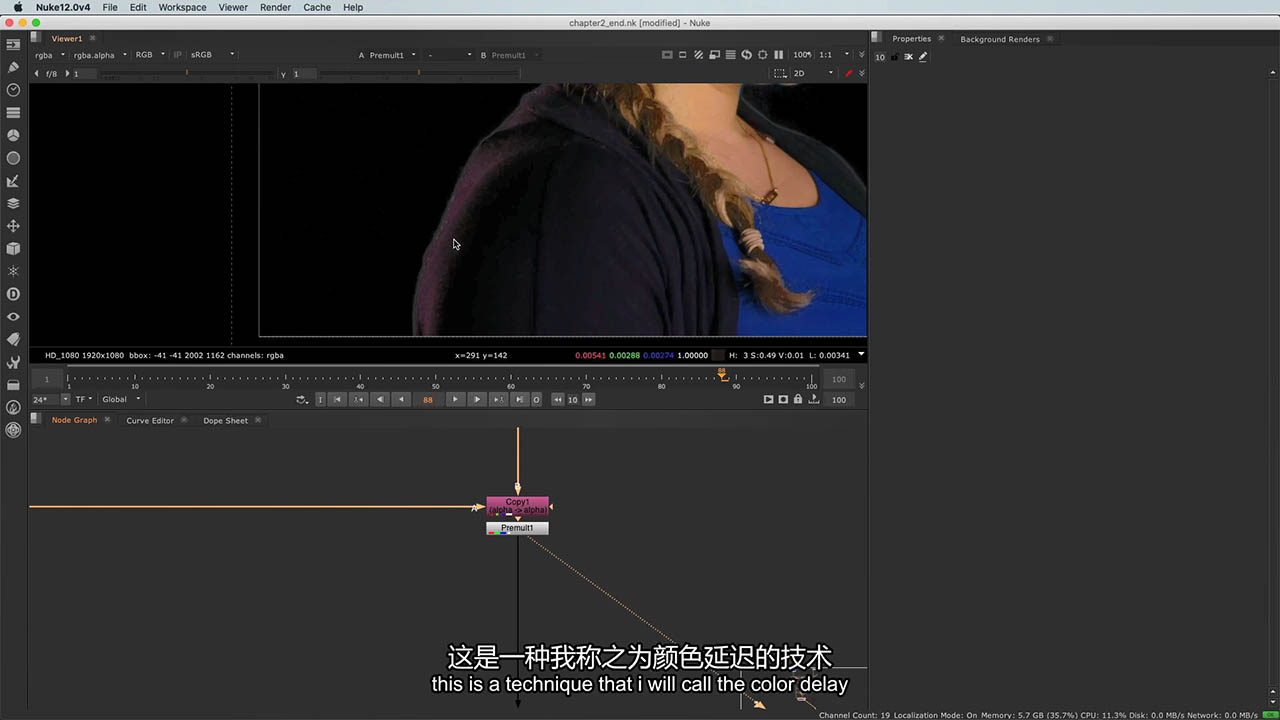Jump to the last frame button

point(518,399)
